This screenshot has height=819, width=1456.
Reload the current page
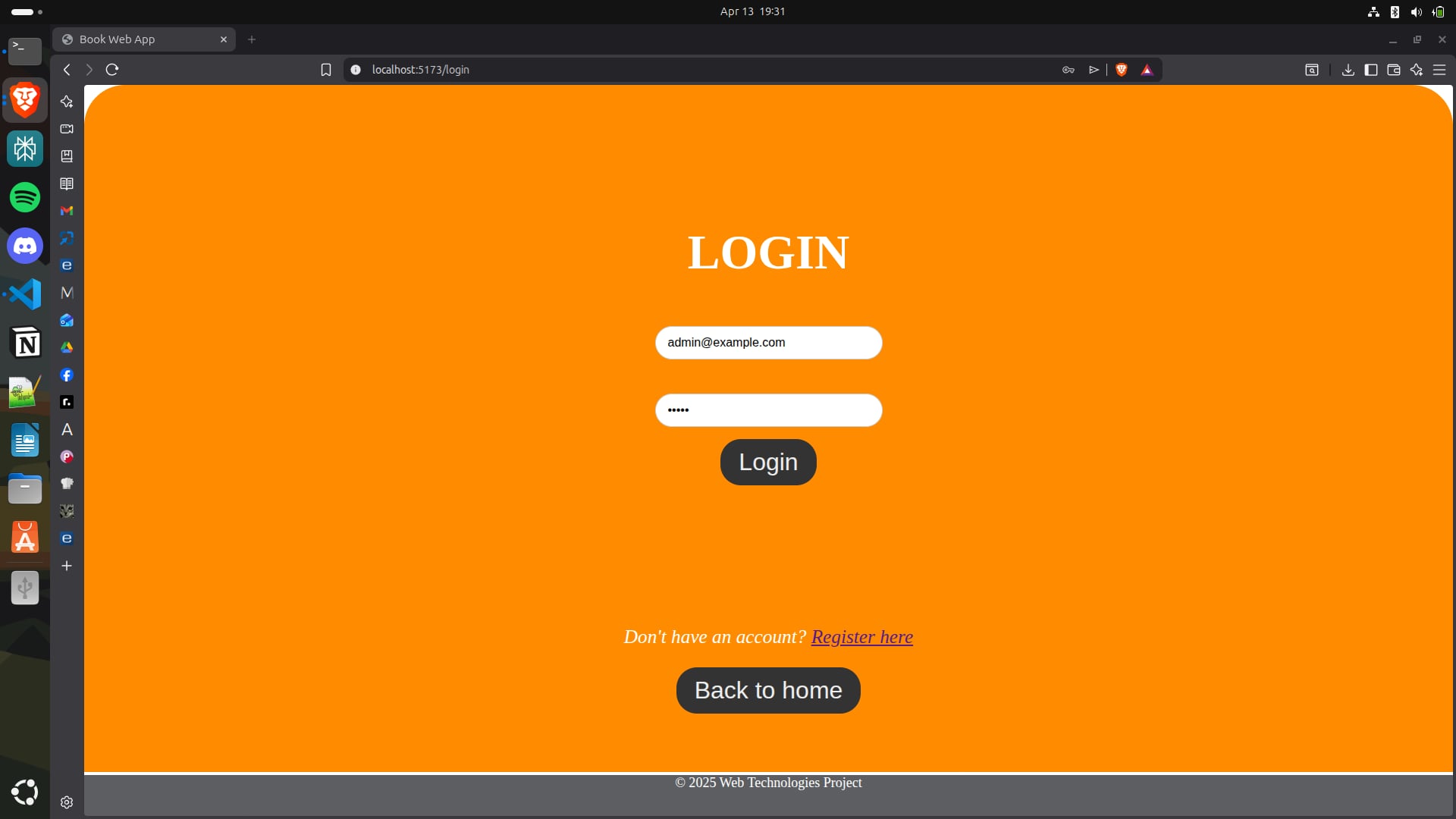point(112,70)
